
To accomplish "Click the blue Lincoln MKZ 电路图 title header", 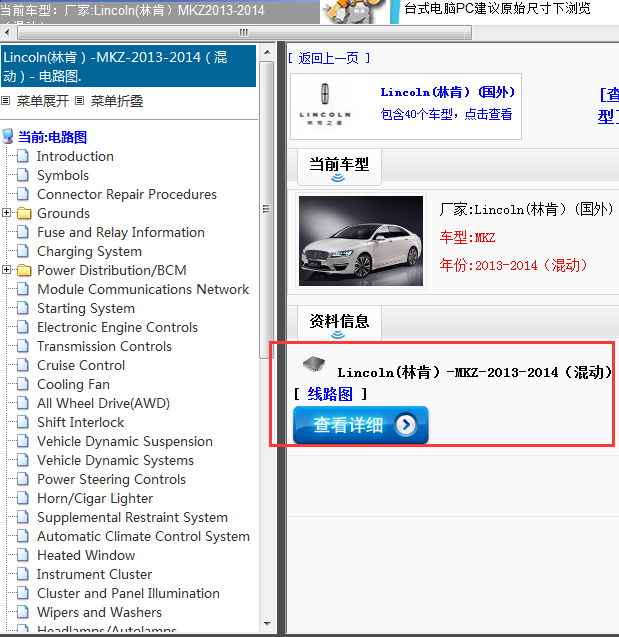I will (128, 66).
